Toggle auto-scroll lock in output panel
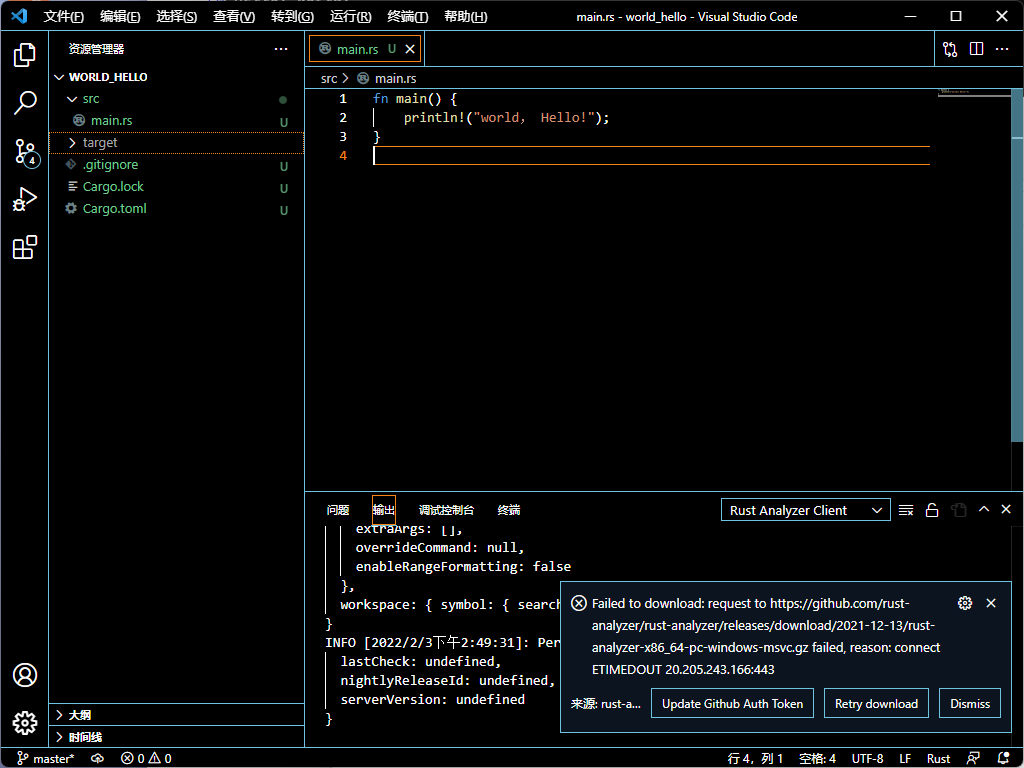The height and width of the screenshot is (768, 1024). [x=931, y=509]
